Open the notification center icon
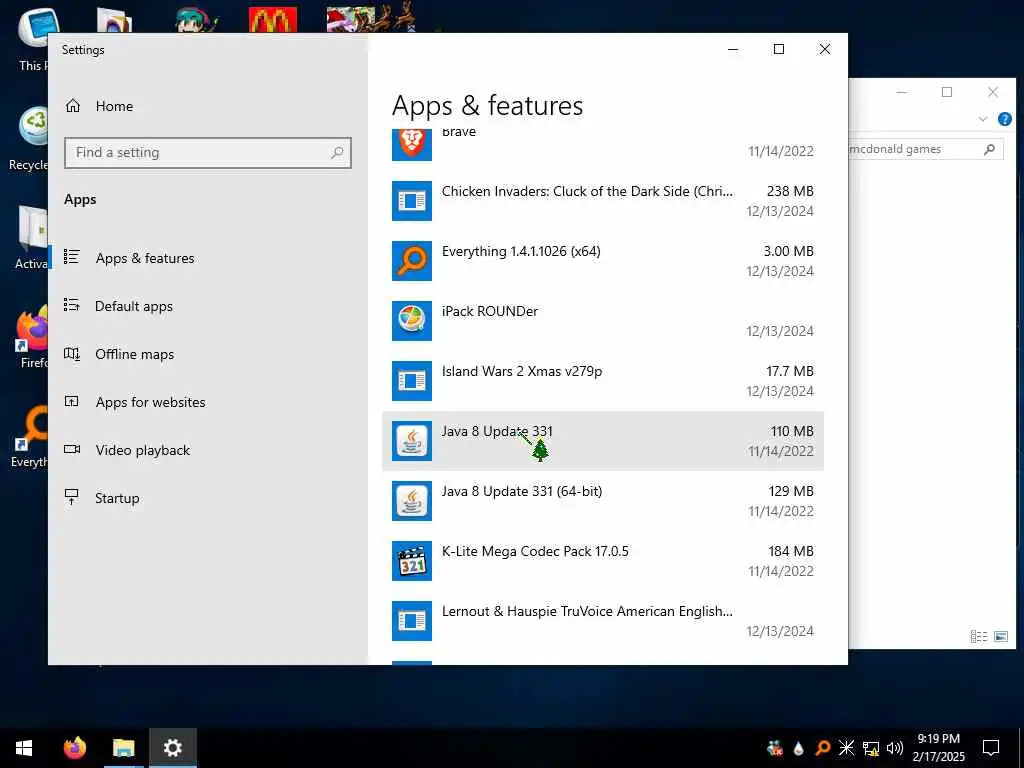Image resolution: width=1024 pixels, height=768 pixels. point(991,748)
